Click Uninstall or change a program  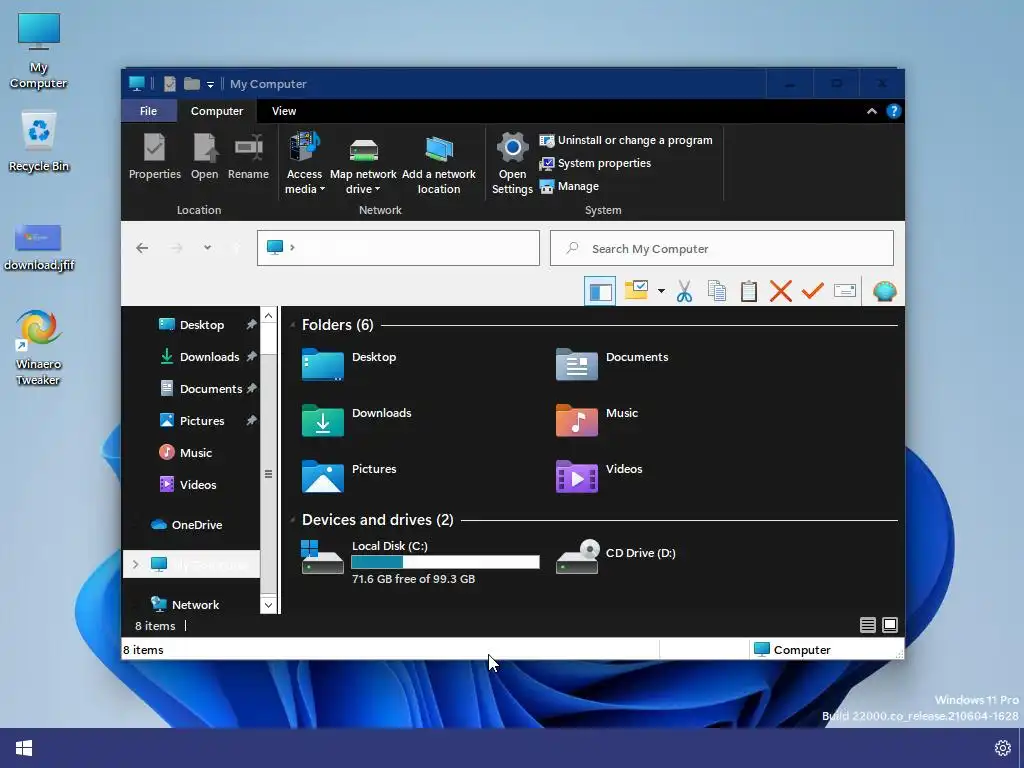click(x=626, y=140)
